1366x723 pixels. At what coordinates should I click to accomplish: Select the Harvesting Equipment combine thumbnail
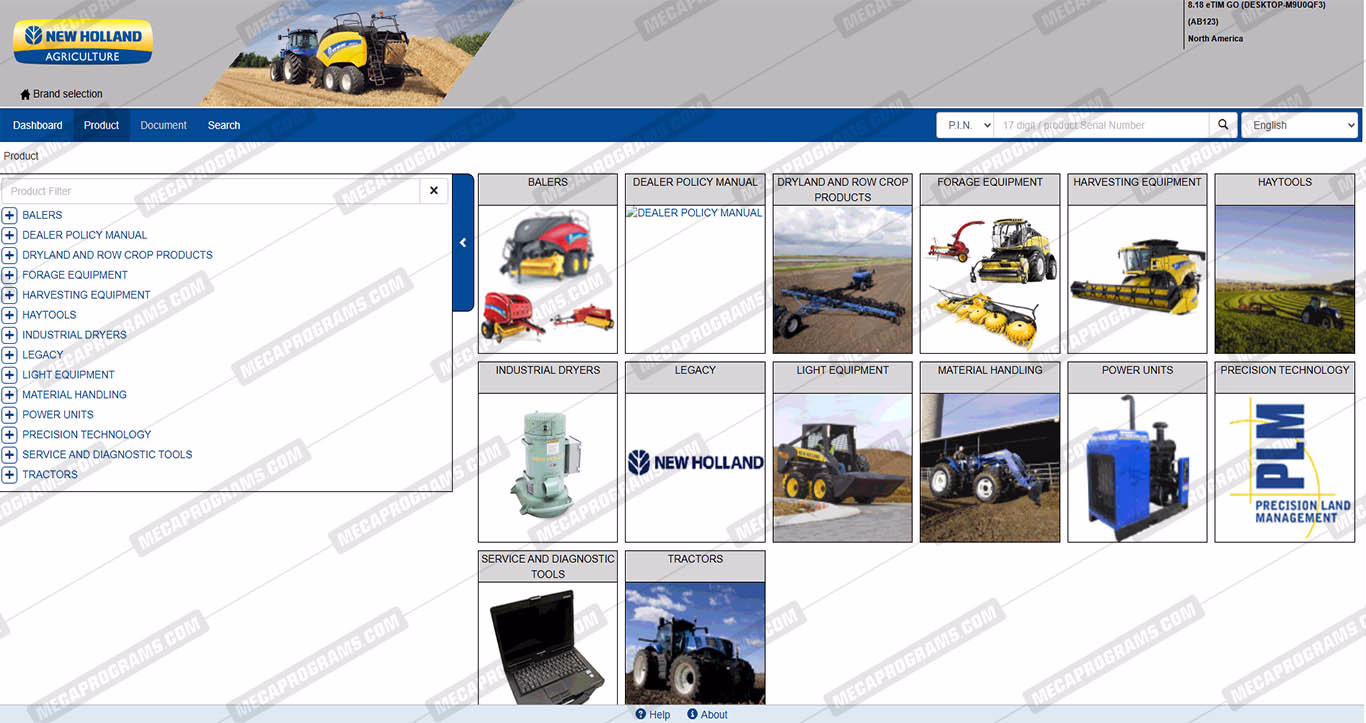[x=1137, y=278]
